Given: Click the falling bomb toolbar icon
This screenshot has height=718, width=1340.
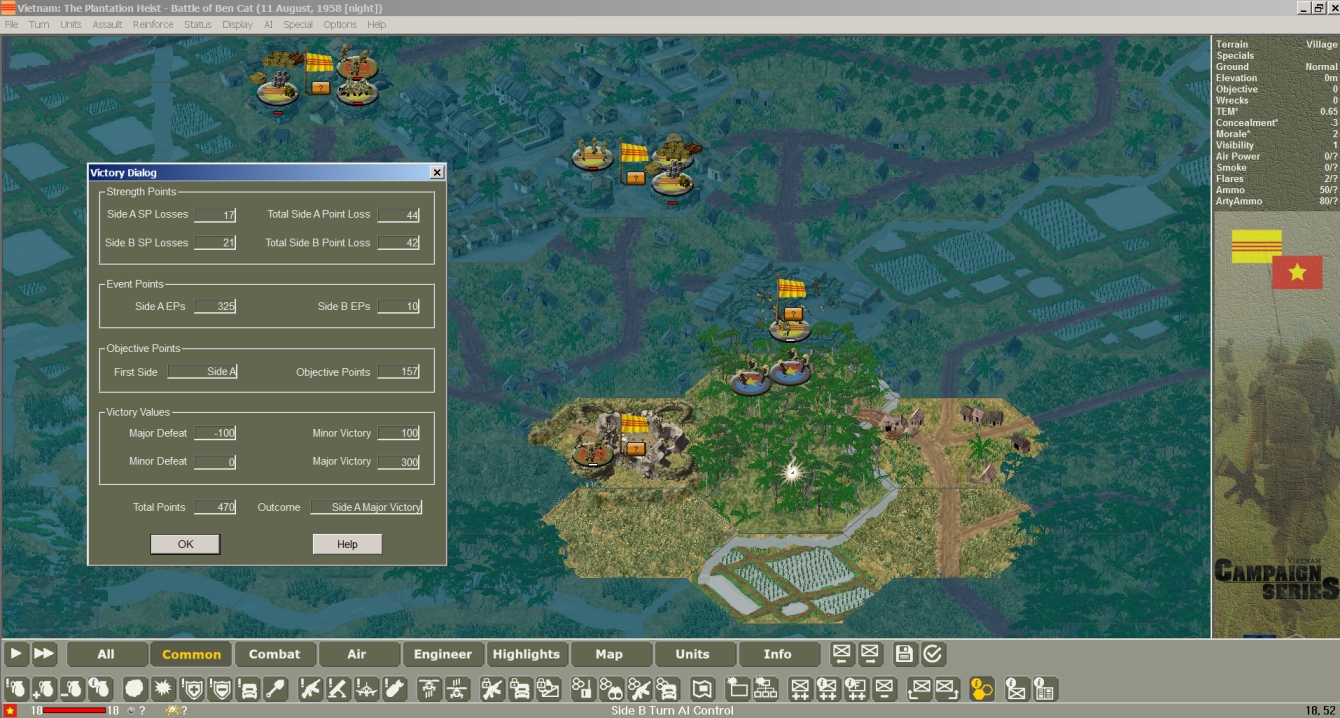Looking at the screenshot, I should (394, 689).
